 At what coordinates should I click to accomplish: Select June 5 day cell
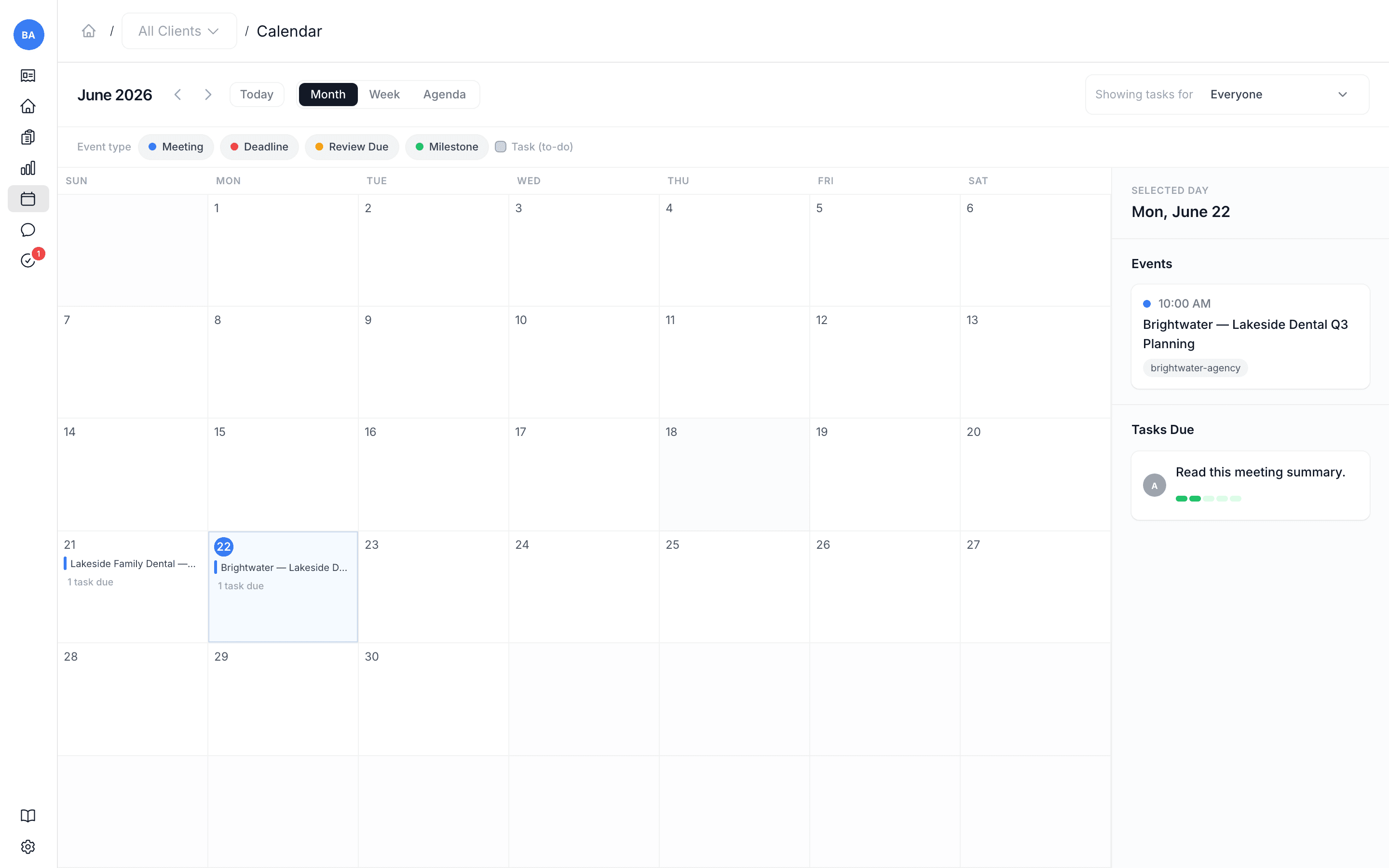[x=885, y=250]
